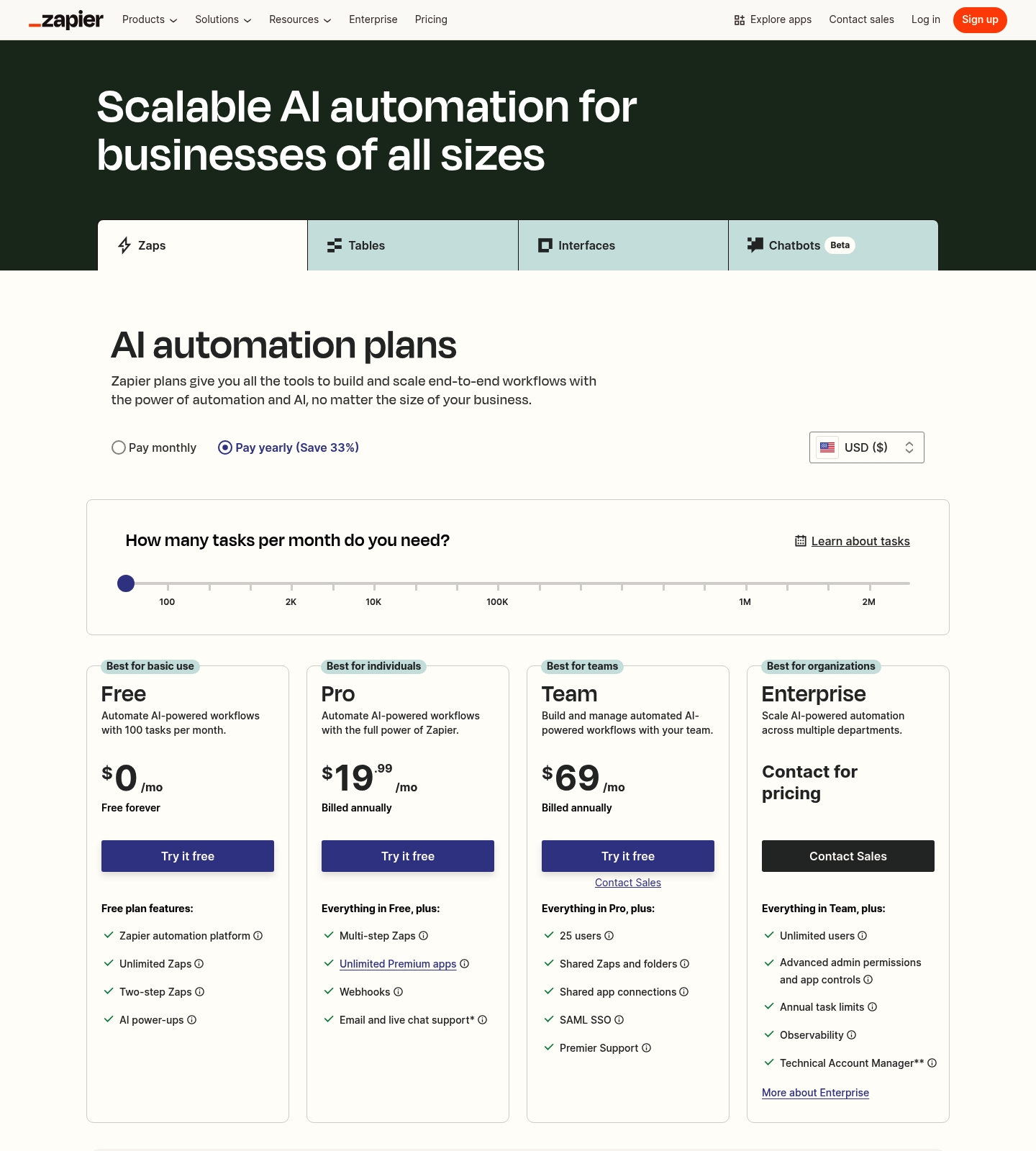The width and height of the screenshot is (1036, 1151).
Task: Open info icon next to Unlimited users
Action: pos(863,936)
